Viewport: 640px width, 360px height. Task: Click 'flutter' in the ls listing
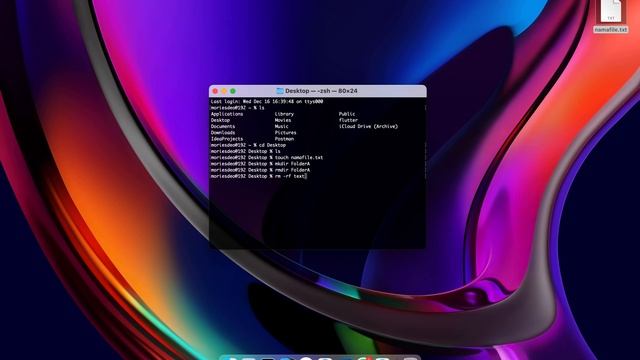pyautogui.click(x=348, y=120)
